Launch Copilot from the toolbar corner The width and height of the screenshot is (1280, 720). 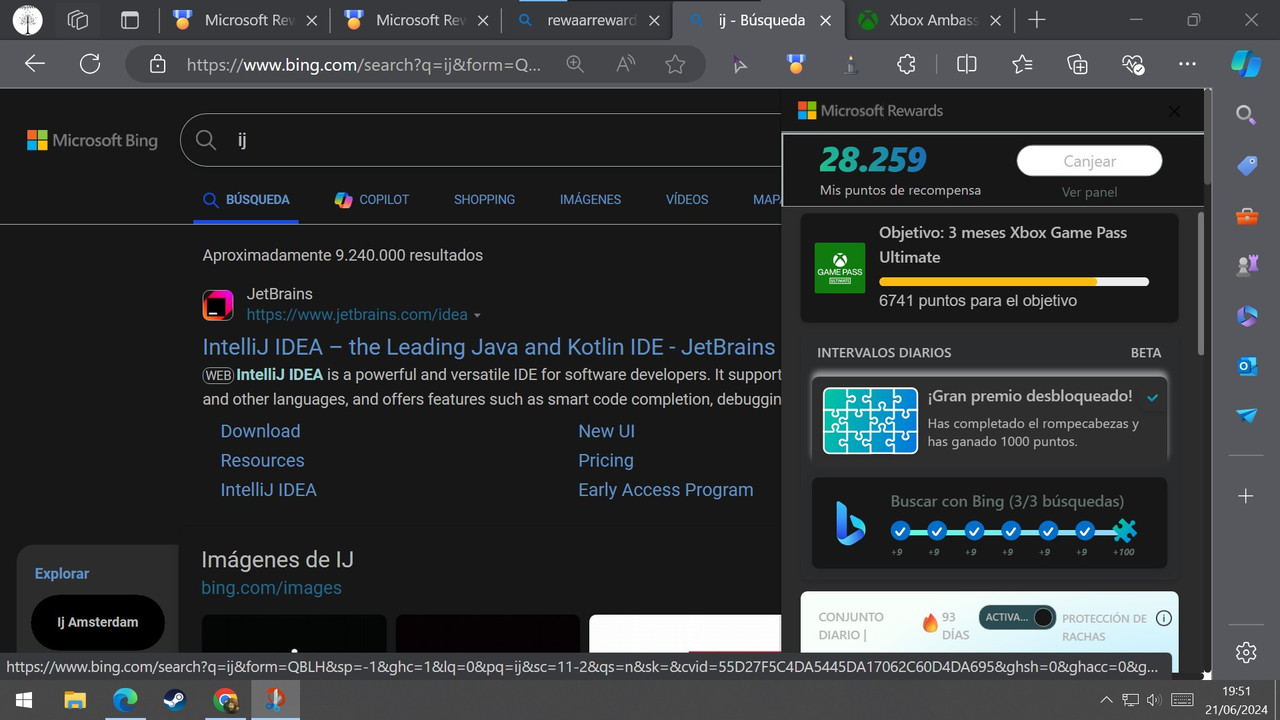[1245, 63]
